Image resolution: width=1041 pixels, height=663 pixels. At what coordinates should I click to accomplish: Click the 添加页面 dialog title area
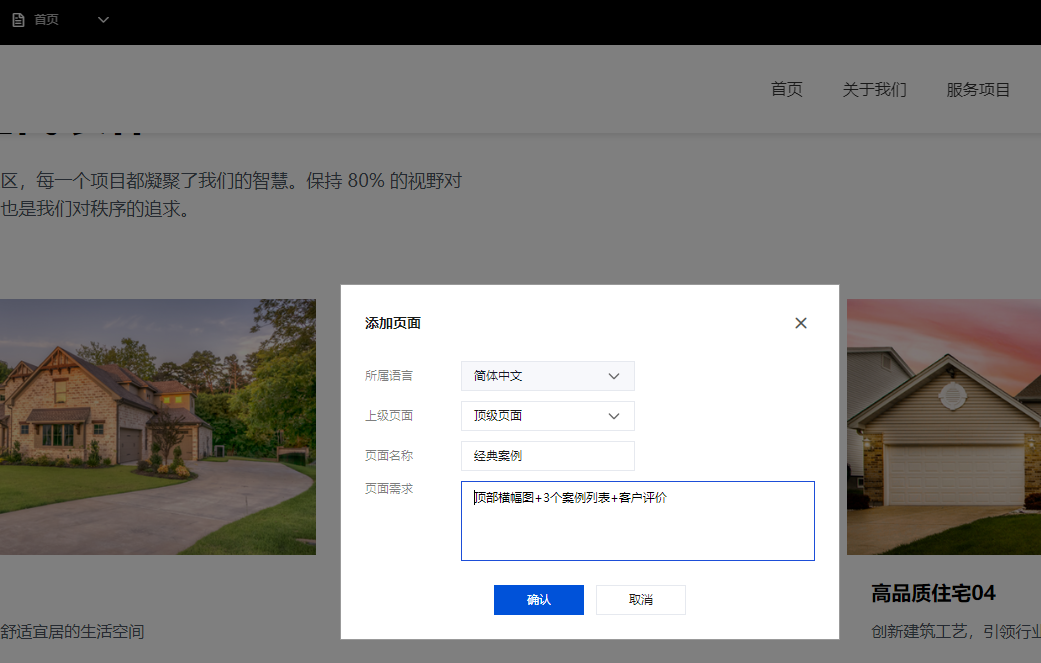390,323
